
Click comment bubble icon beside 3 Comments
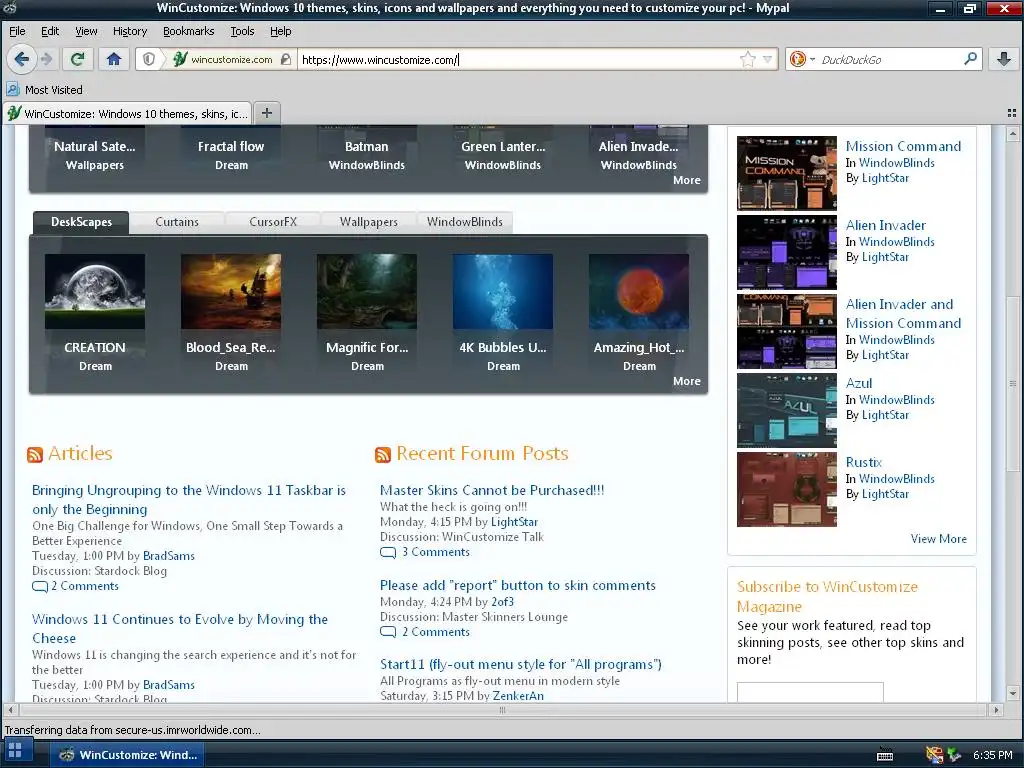coord(388,552)
